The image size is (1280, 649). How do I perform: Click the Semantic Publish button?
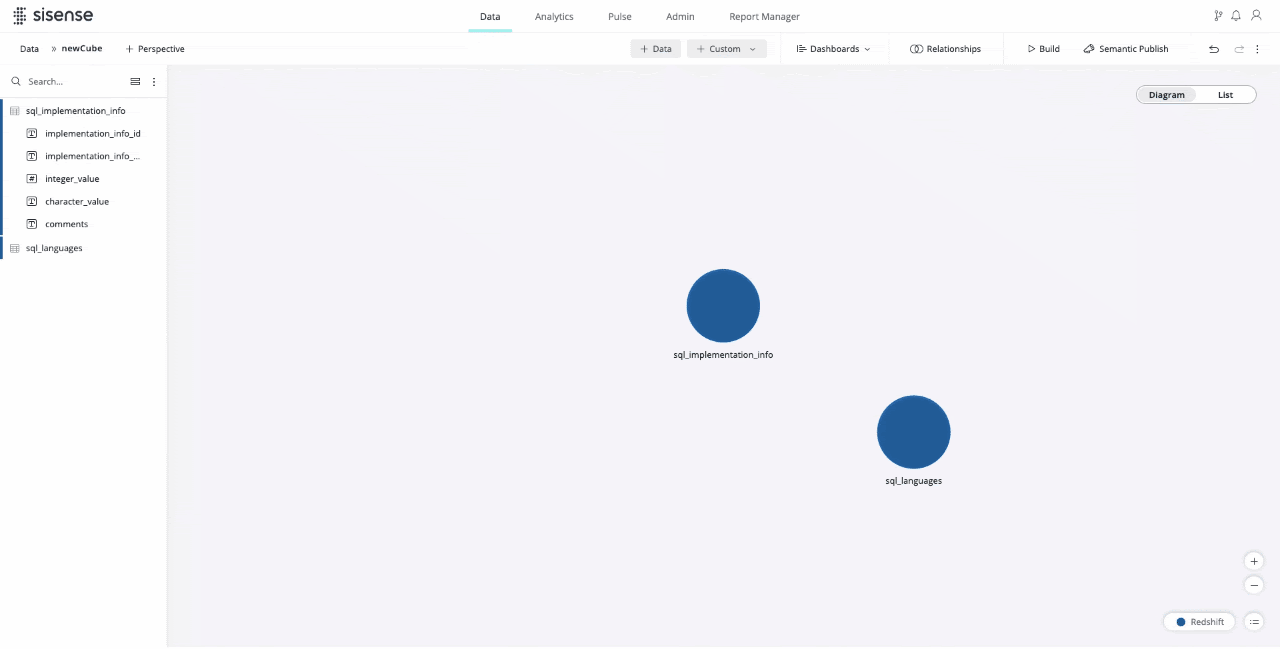(x=1125, y=49)
